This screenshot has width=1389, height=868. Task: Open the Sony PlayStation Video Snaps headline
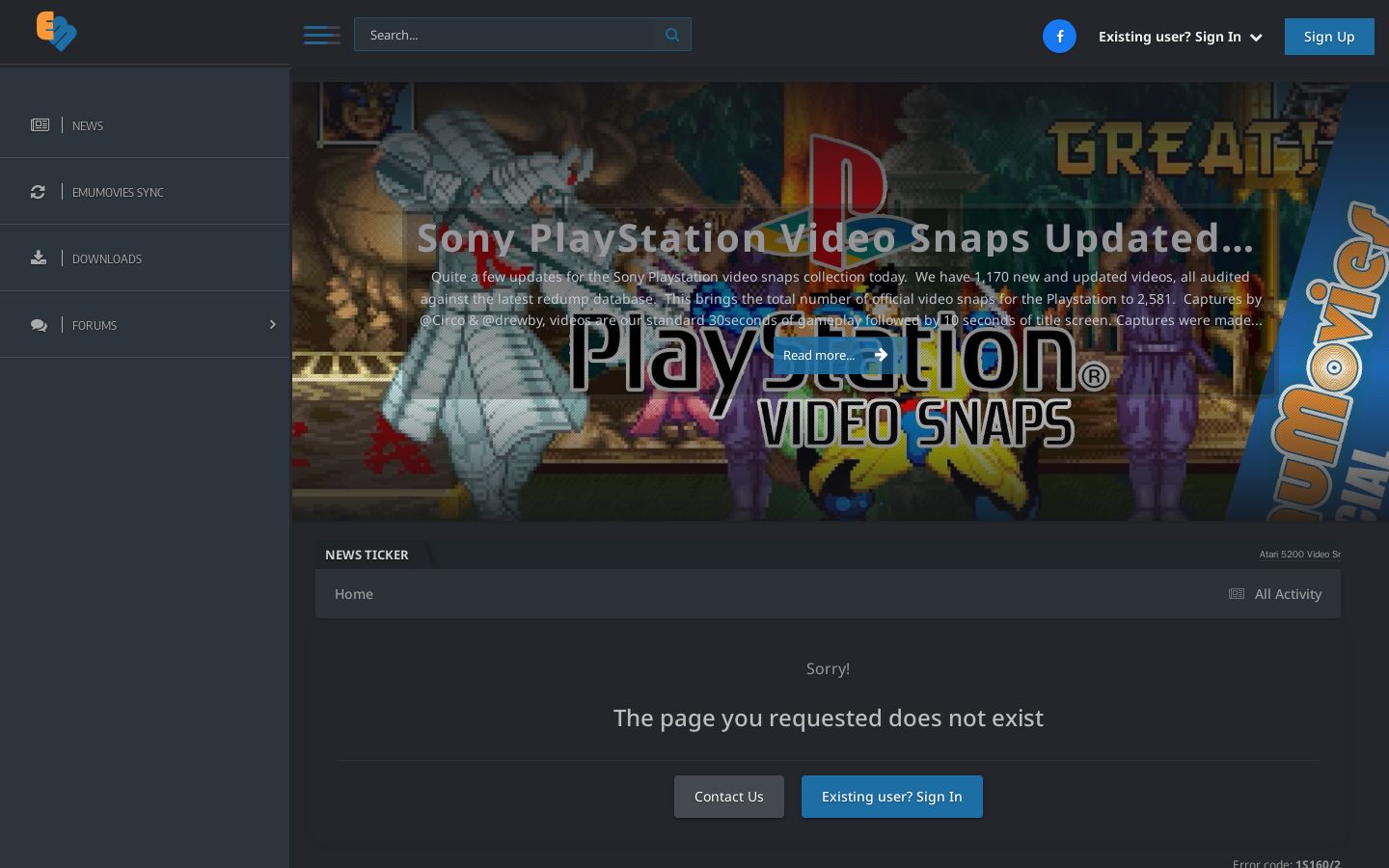pos(835,237)
